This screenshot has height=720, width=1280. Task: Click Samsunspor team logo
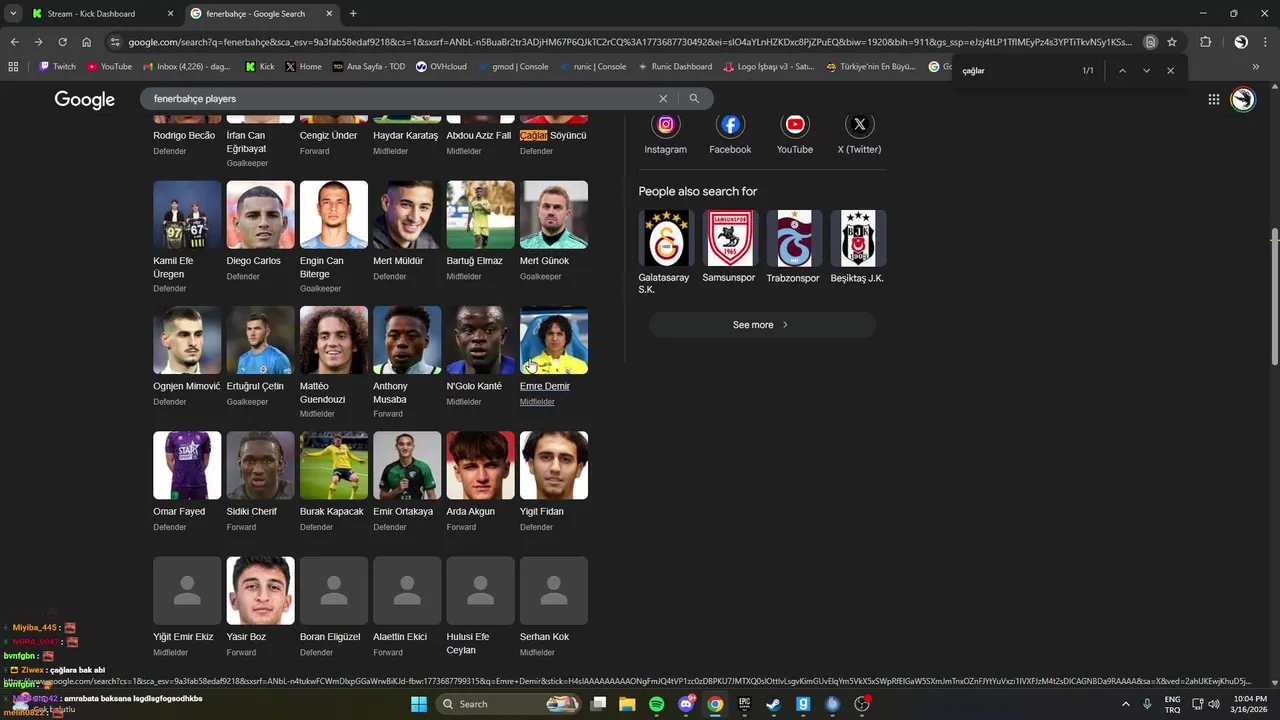[x=730, y=238]
